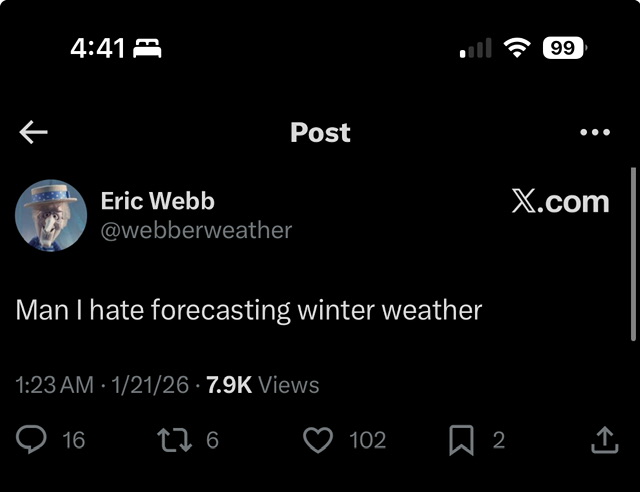The width and height of the screenshot is (640, 492).
Task: Open the three-dot more options menu
Action: (x=595, y=132)
